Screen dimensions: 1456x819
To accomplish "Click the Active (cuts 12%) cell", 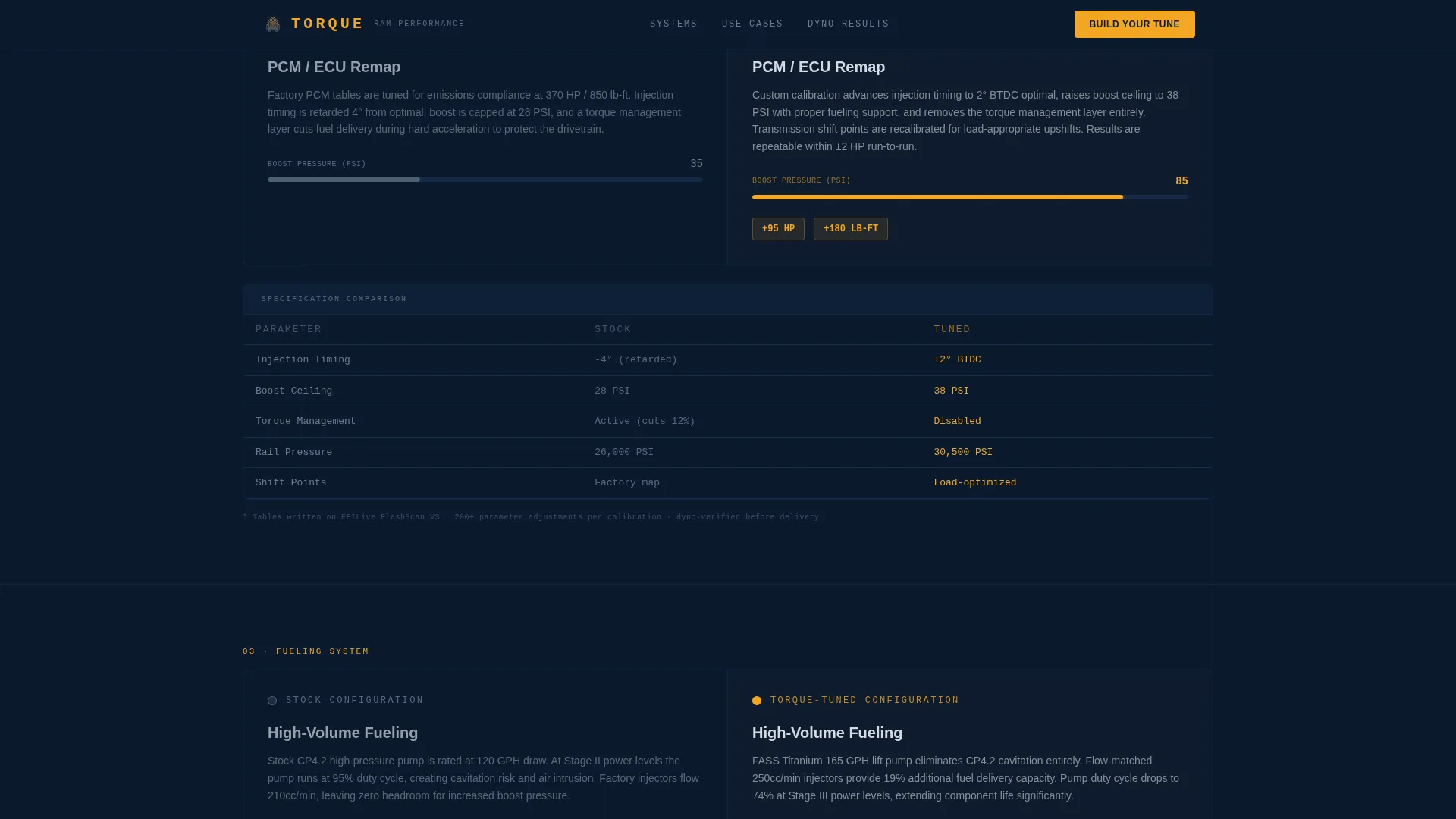I will pos(645,422).
